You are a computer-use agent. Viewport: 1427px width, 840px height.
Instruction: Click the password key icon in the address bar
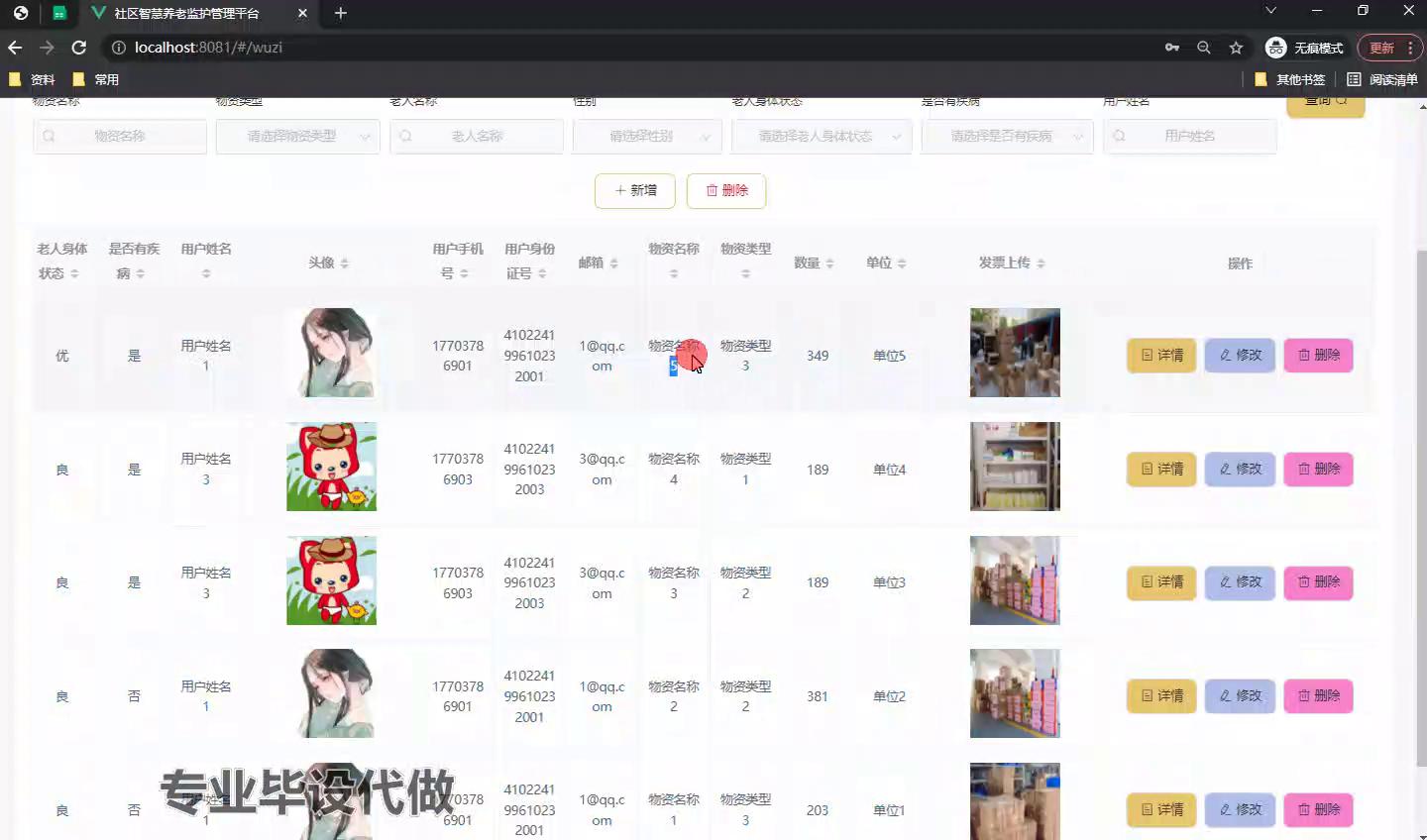(x=1172, y=48)
